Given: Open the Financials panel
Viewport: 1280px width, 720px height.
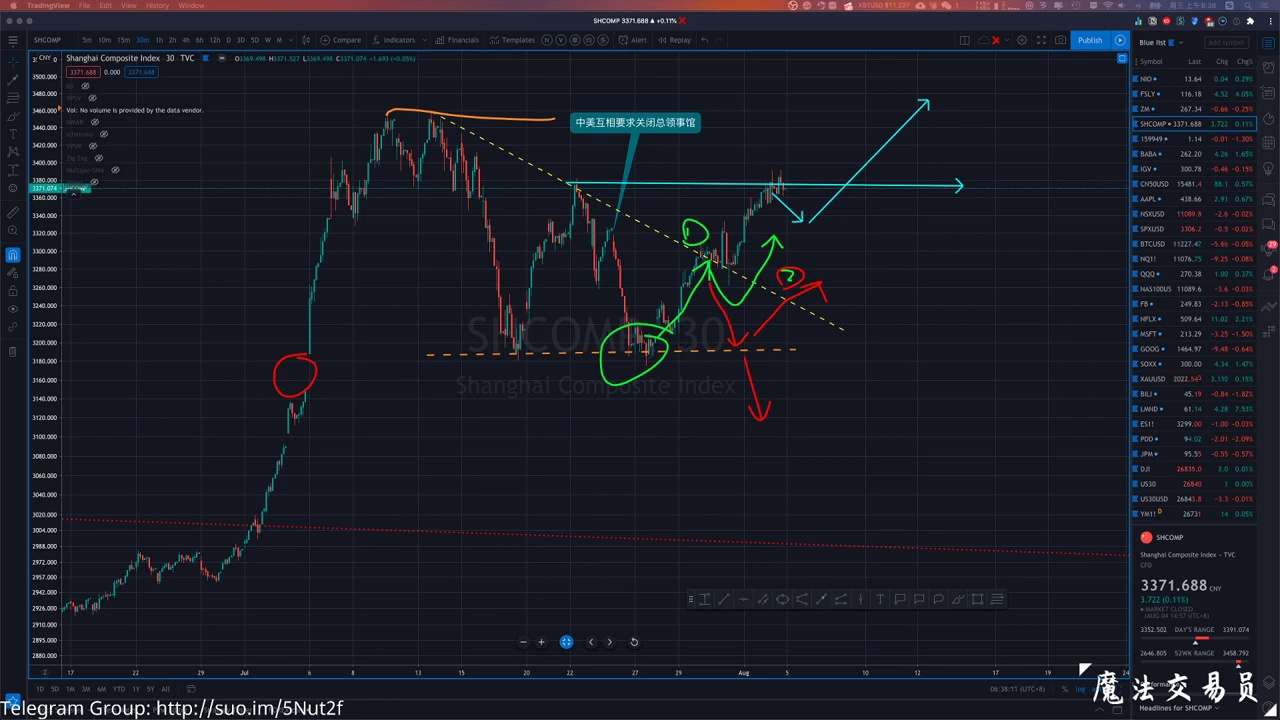Looking at the screenshot, I should pyautogui.click(x=457, y=40).
